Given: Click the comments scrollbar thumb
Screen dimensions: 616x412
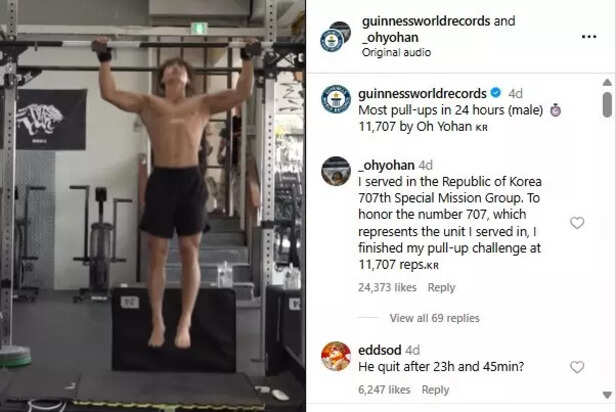Looking at the screenshot, I should [607, 104].
